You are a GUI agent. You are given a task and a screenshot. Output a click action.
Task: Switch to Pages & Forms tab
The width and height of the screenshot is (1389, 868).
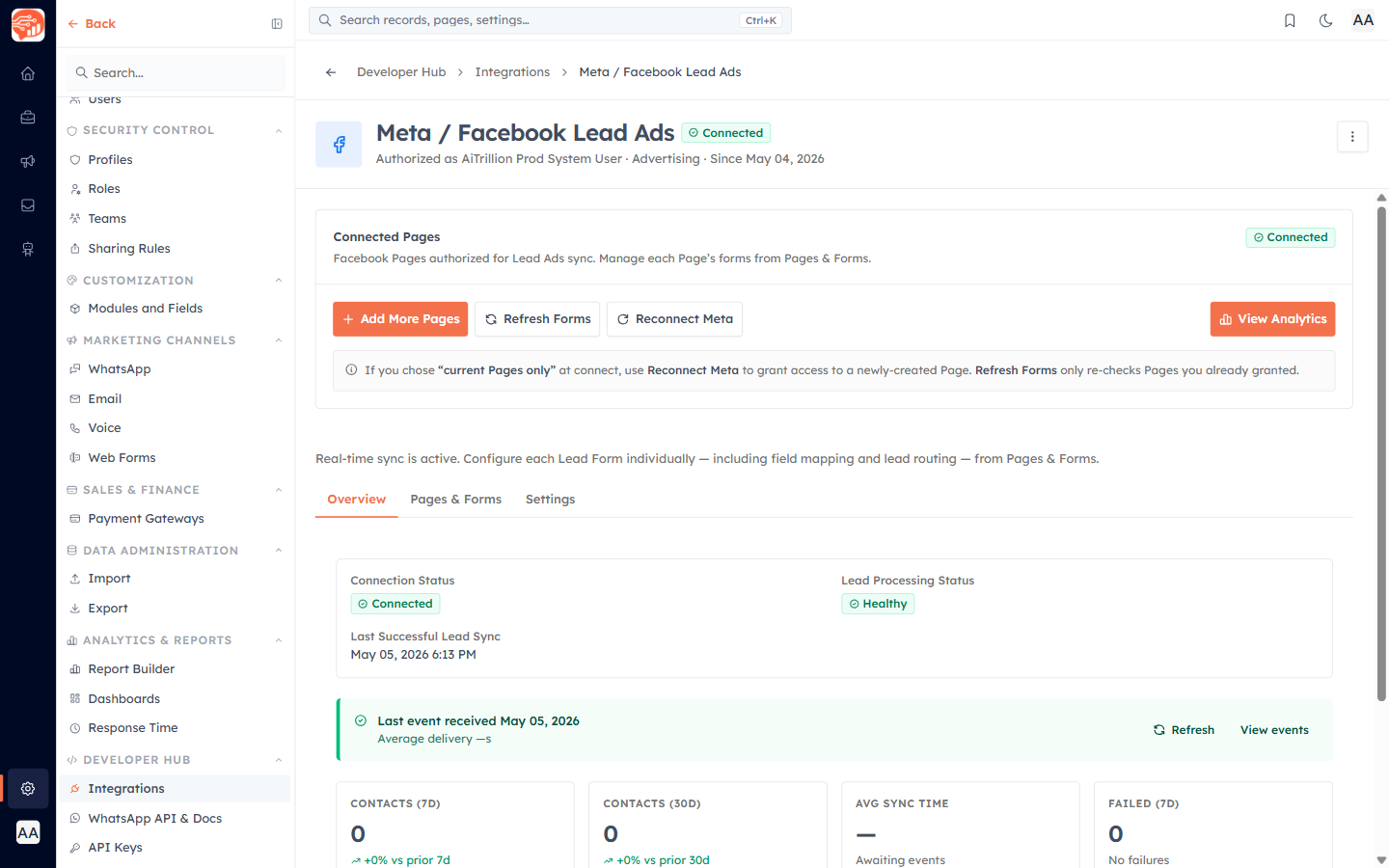(x=455, y=500)
